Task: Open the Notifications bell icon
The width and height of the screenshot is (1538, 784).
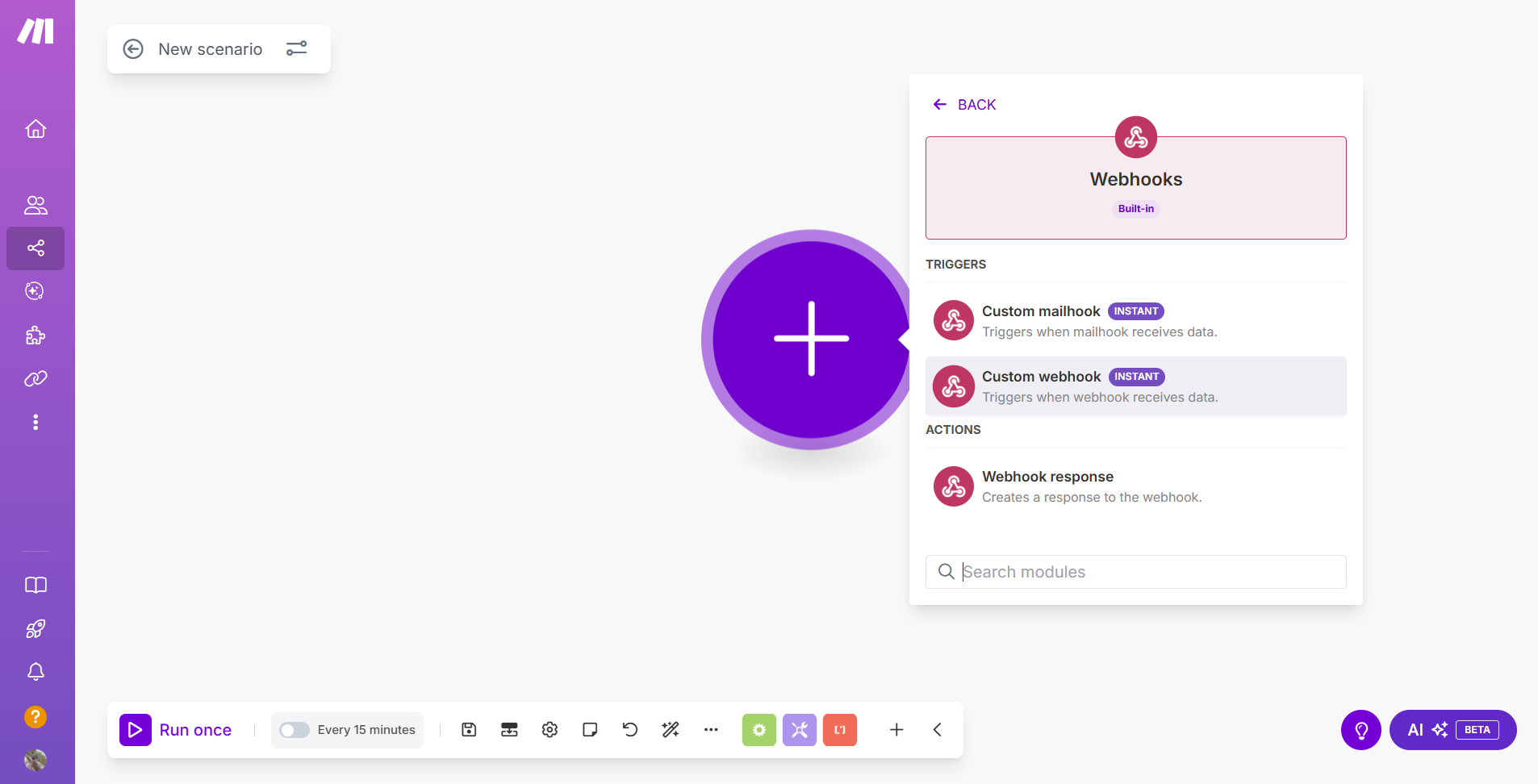Action: pos(36,672)
